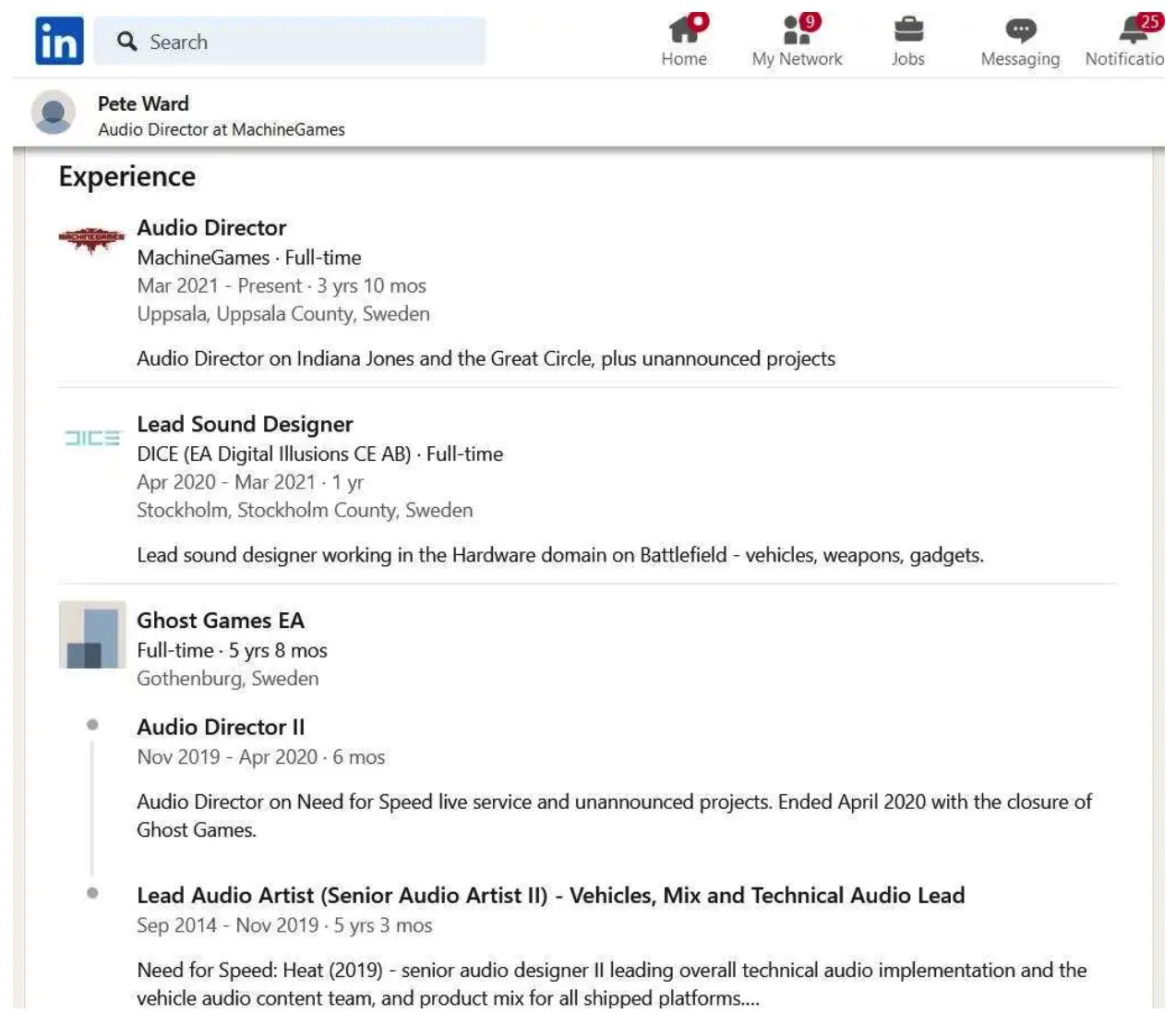Open the Notifications bell icon

1133,30
